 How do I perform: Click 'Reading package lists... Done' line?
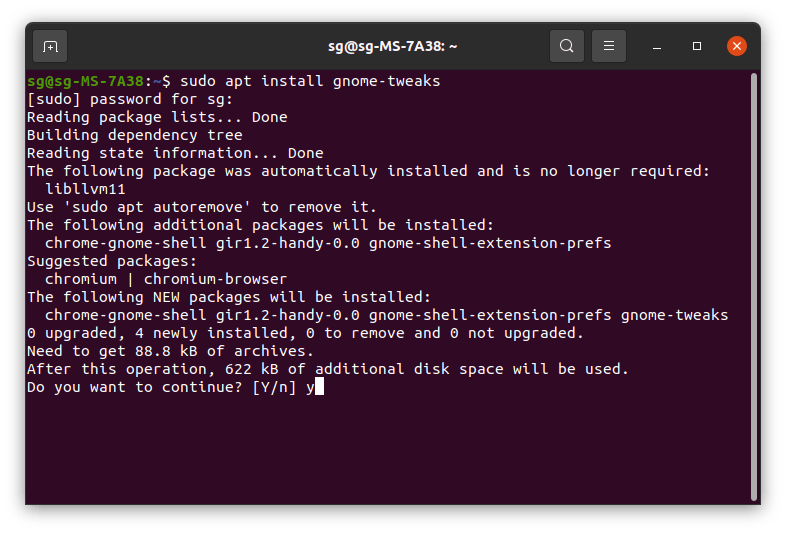(157, 117)
